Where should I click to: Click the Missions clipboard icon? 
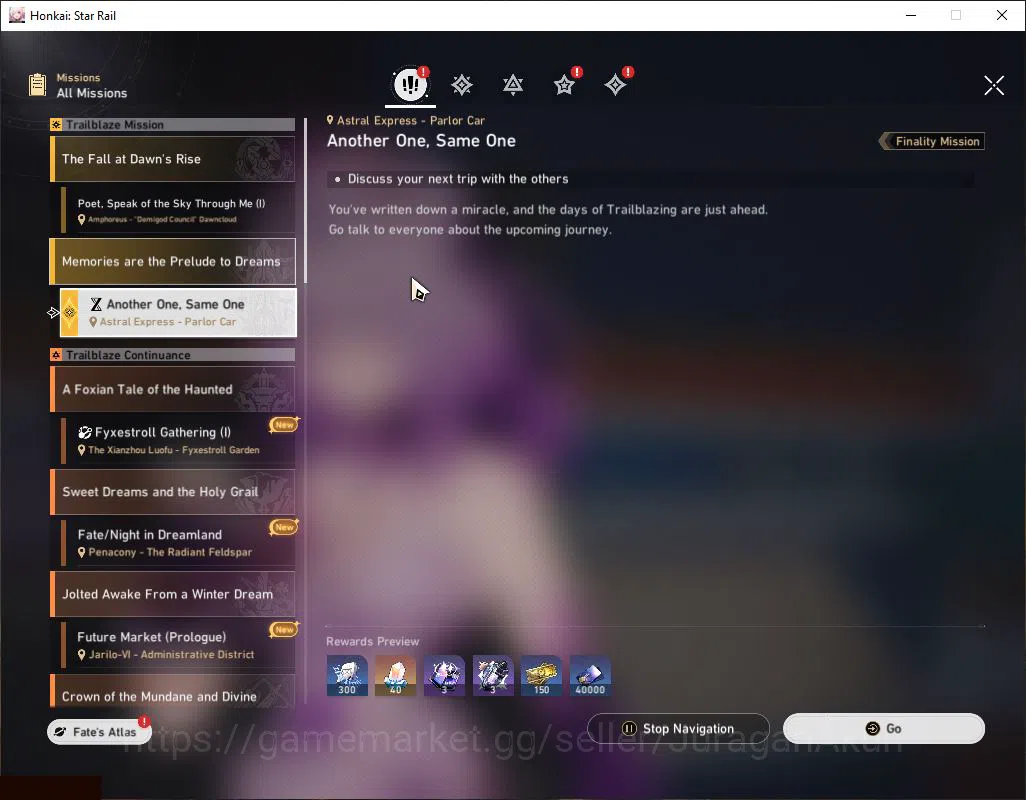(x=37, y=84)
